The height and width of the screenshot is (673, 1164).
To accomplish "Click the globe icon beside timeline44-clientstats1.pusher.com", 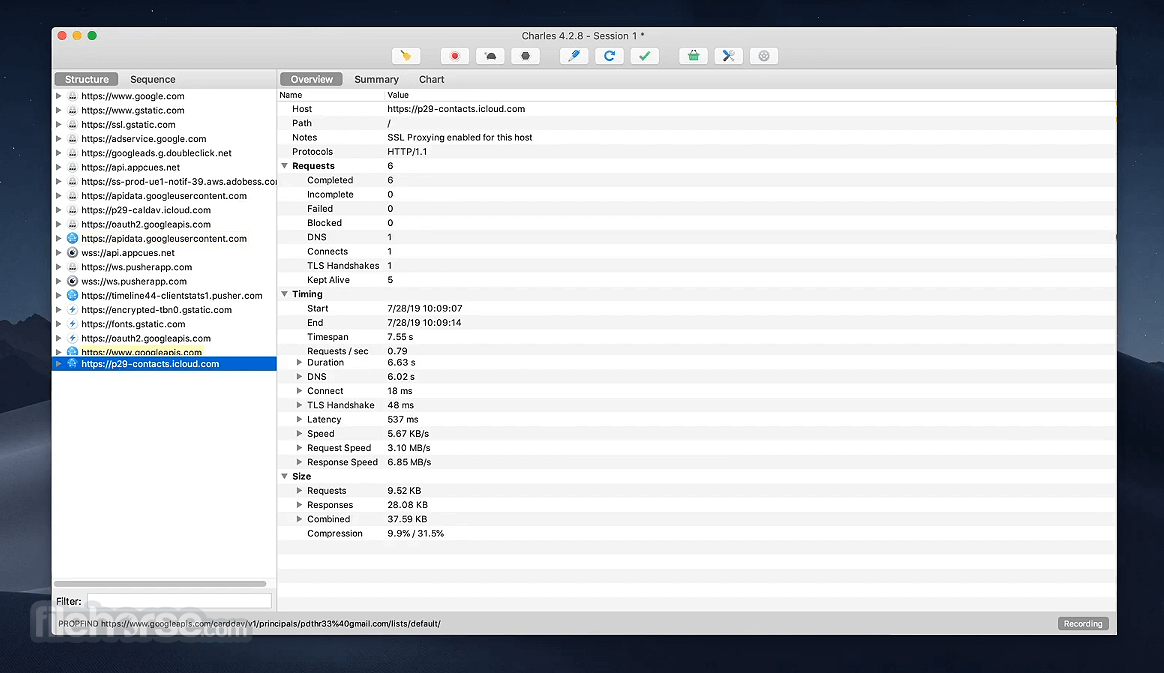I will pos(72,295).
